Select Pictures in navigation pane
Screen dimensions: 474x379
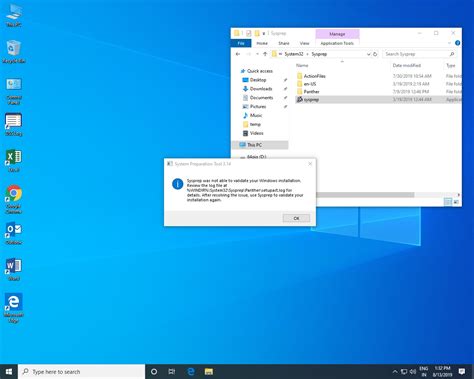(x=258, y=106)
